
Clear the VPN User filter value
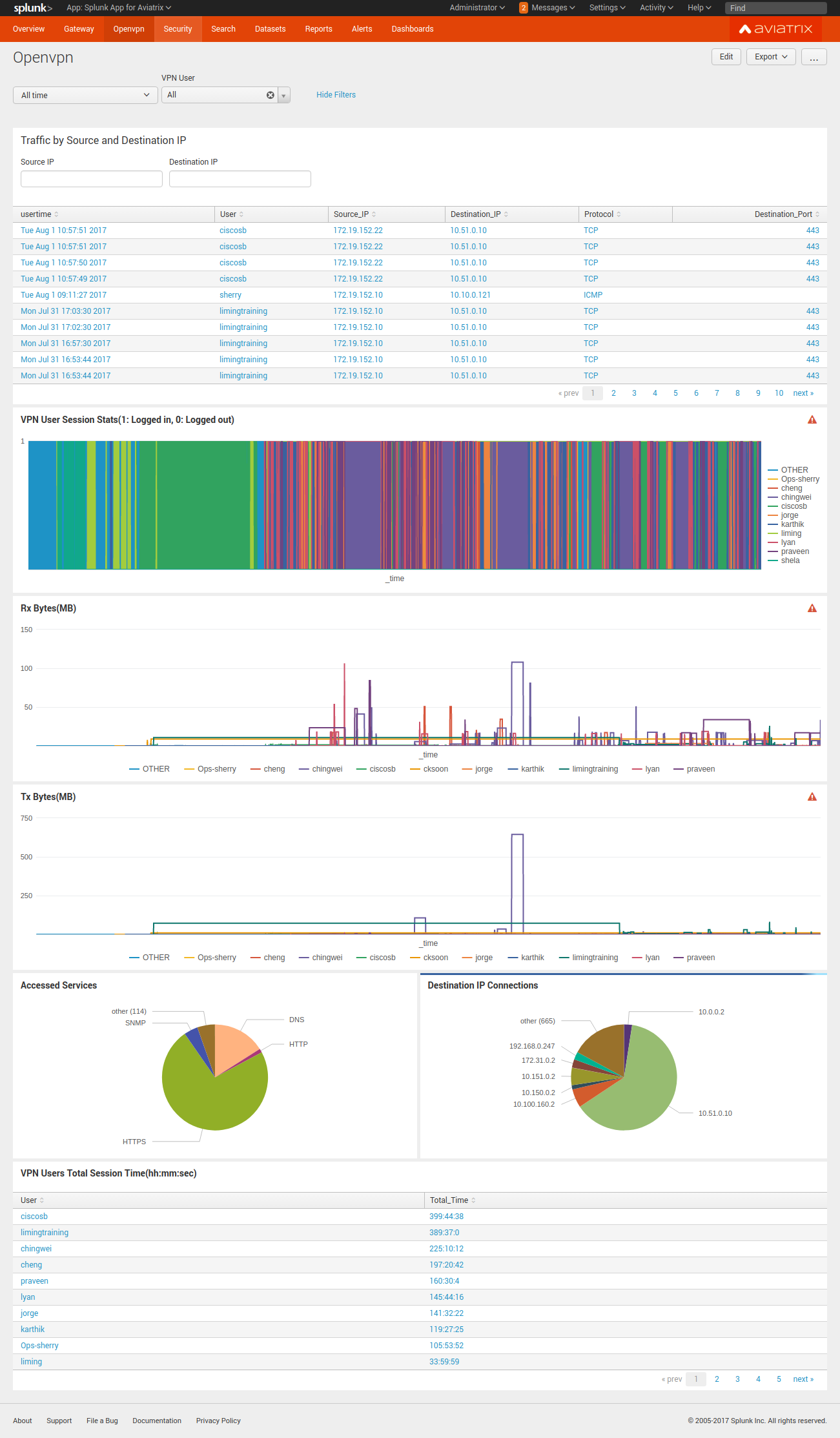tap(271, 95)
